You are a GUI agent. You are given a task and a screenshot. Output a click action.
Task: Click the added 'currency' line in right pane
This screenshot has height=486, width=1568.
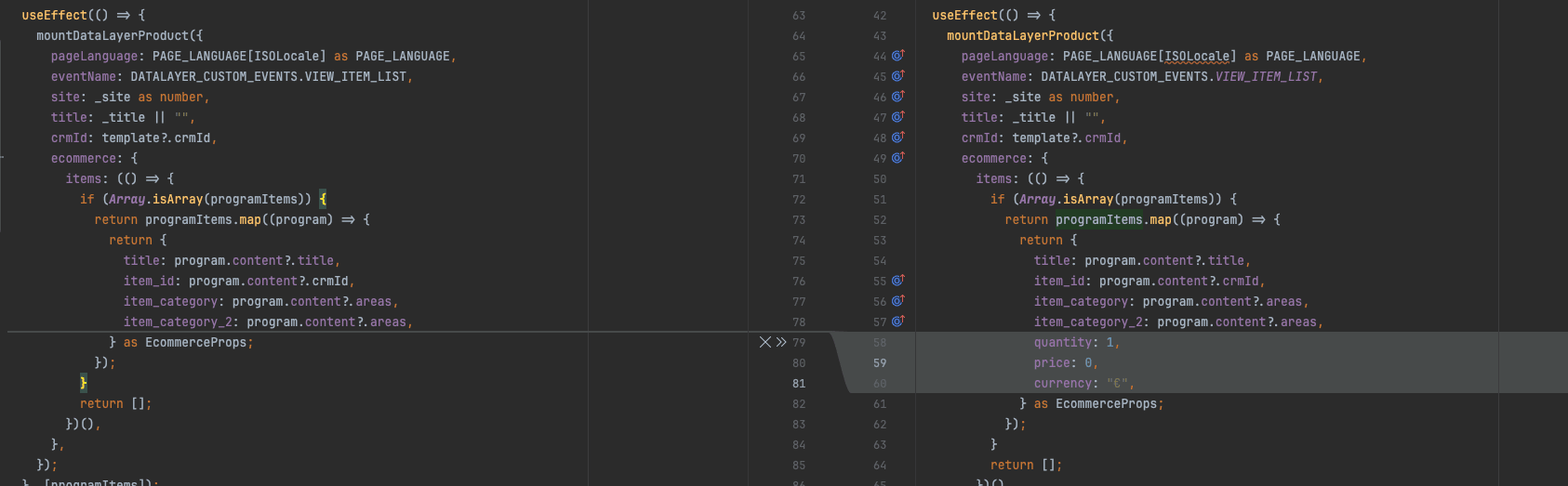1083,384
